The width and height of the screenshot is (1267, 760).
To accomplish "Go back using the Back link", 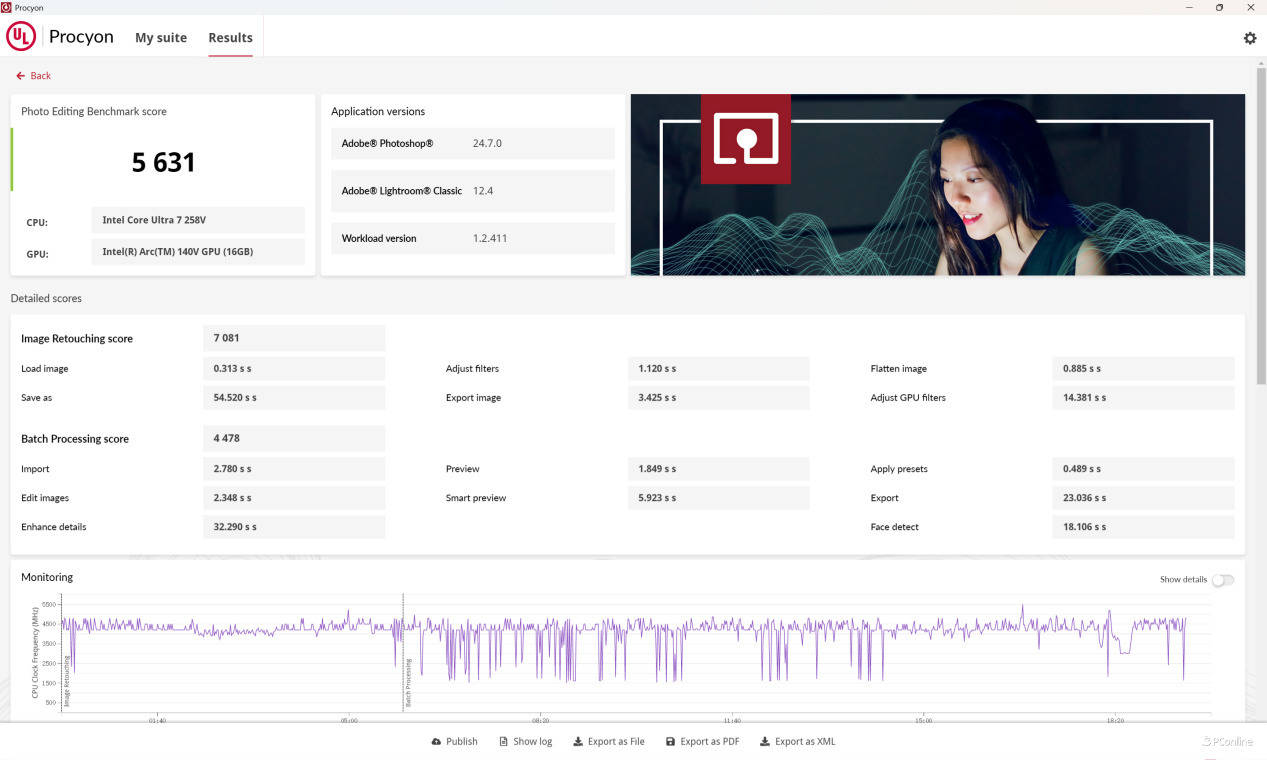I will click(x=40, y=76).
